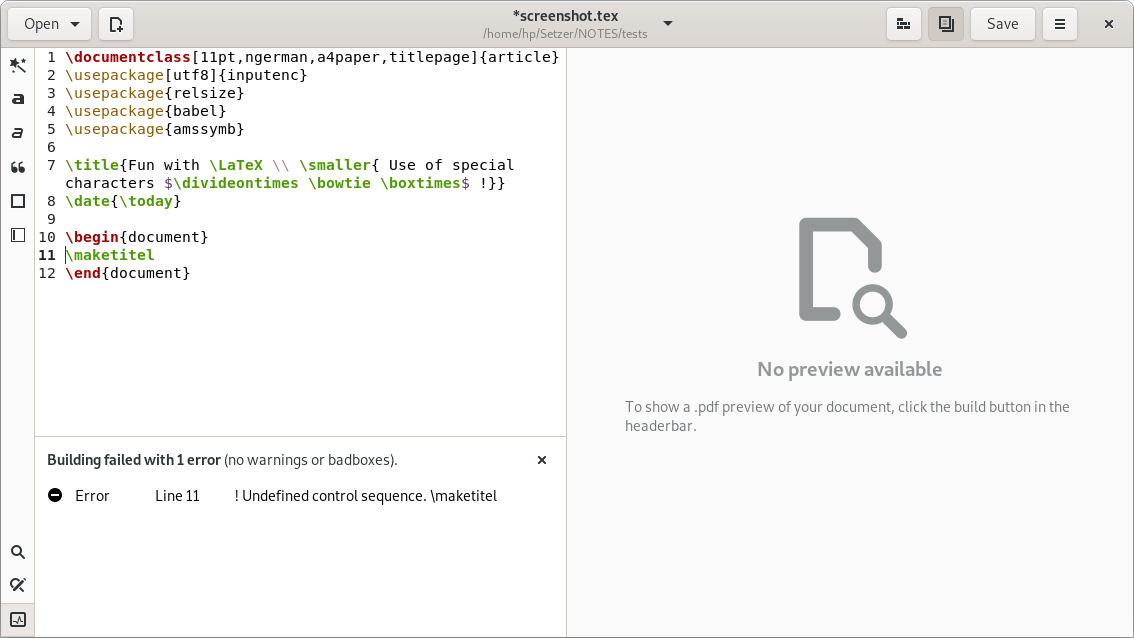Close the build failed log panel

[542, 460]
